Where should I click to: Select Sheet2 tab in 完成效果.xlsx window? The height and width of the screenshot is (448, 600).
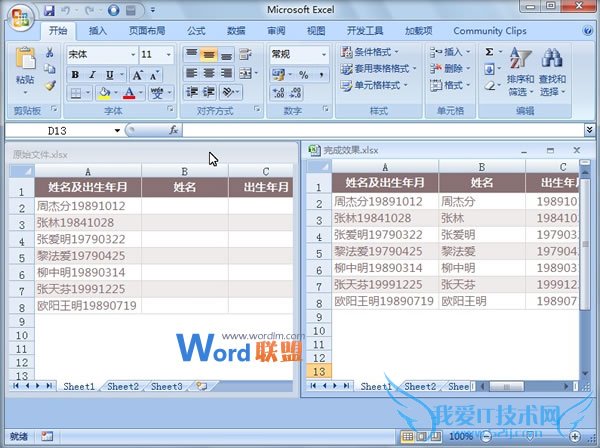tap(420, 386)
